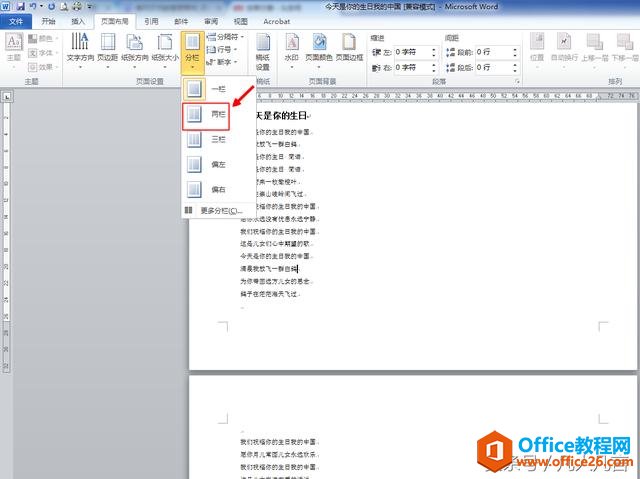
Task: Click the 页面边框 page borders icon
Action: [x=350, y=48]
